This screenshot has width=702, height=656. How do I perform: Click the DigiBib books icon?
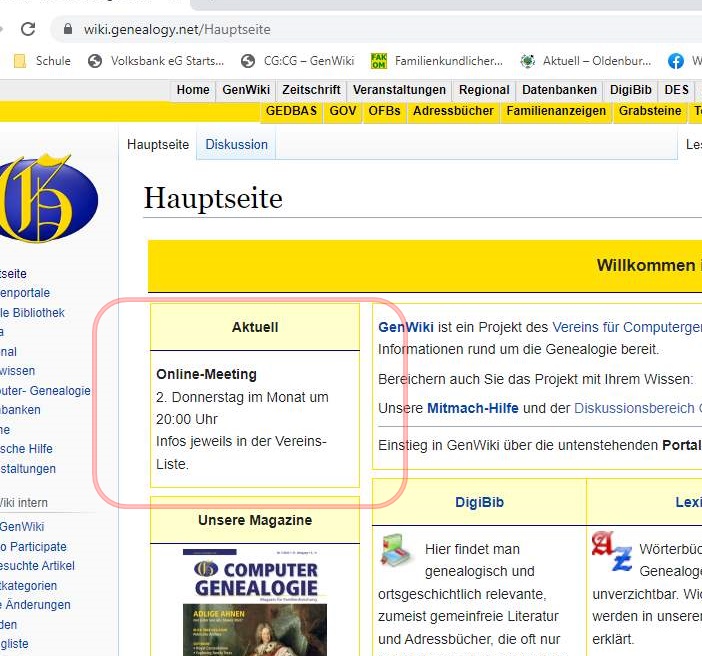(x=395, y=550)
